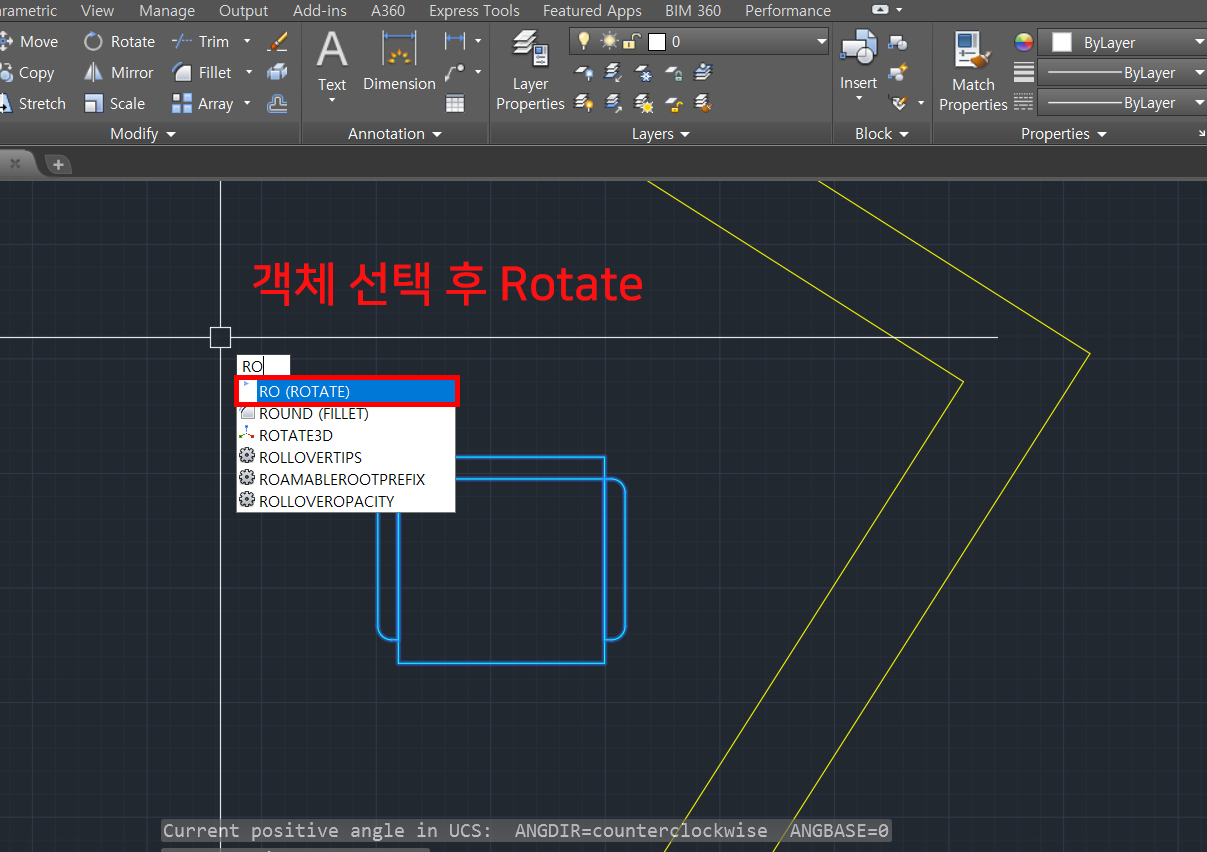Image resolution: width=1207 pixels, height=852 pixels.
Task: Select the Mirror tool
Action: point(118,72)
